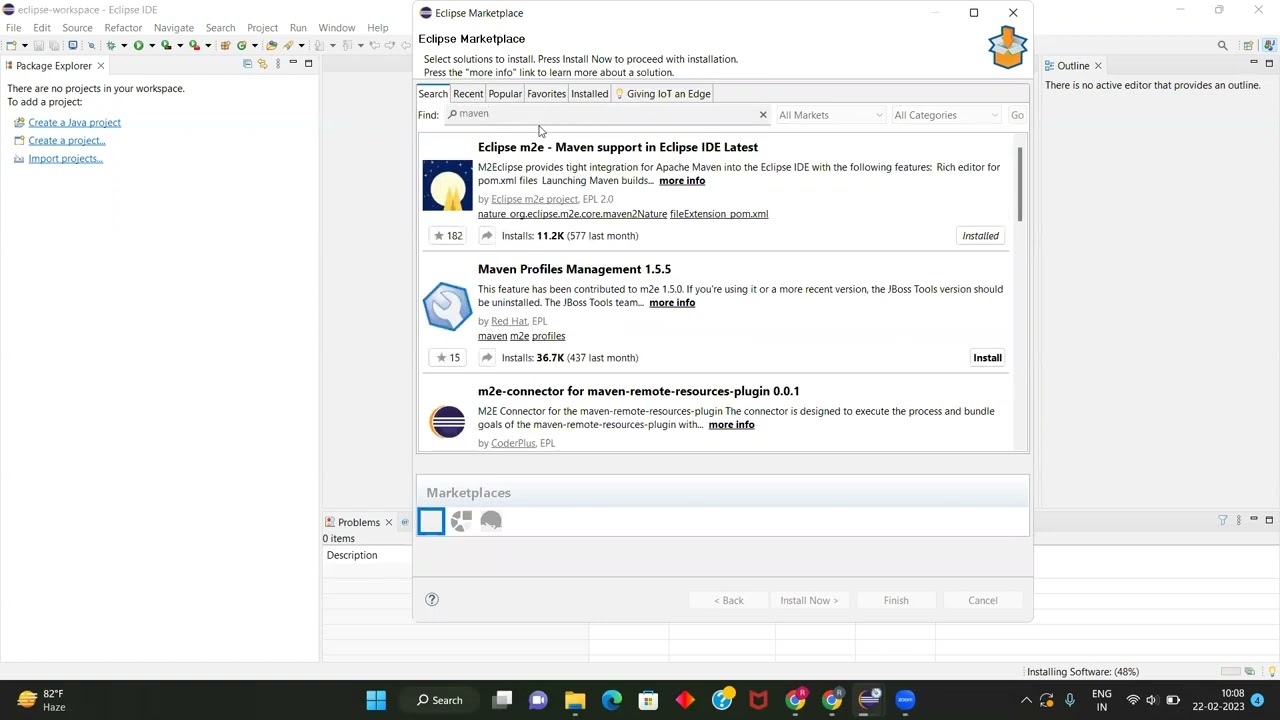Click the Debug bug icon in toolbar

click(111, 45)
